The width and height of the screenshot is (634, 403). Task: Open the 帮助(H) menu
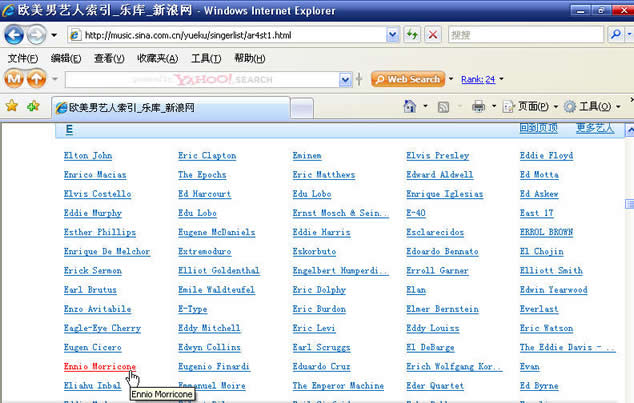coord(249,59)
